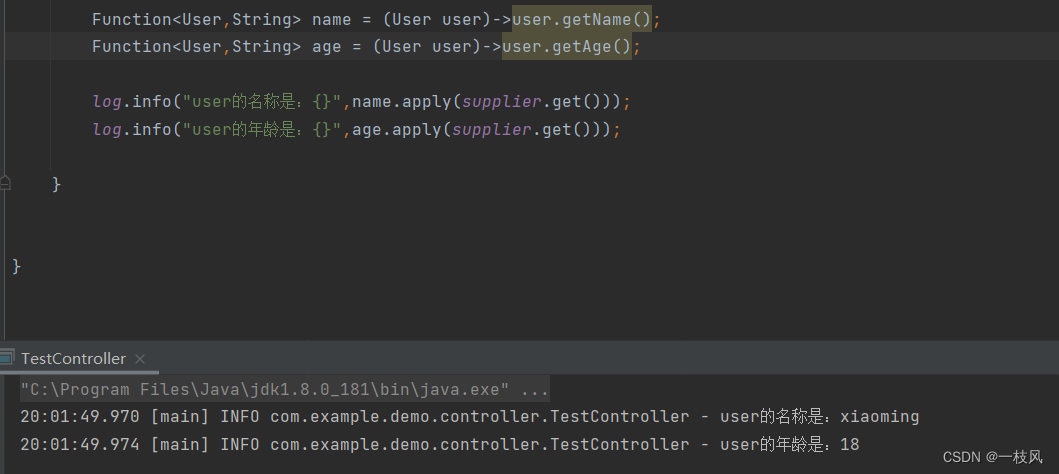1059x474 pixels.
Task: Click the variable 'name' in Function declaration
Action: pos(331,20)
